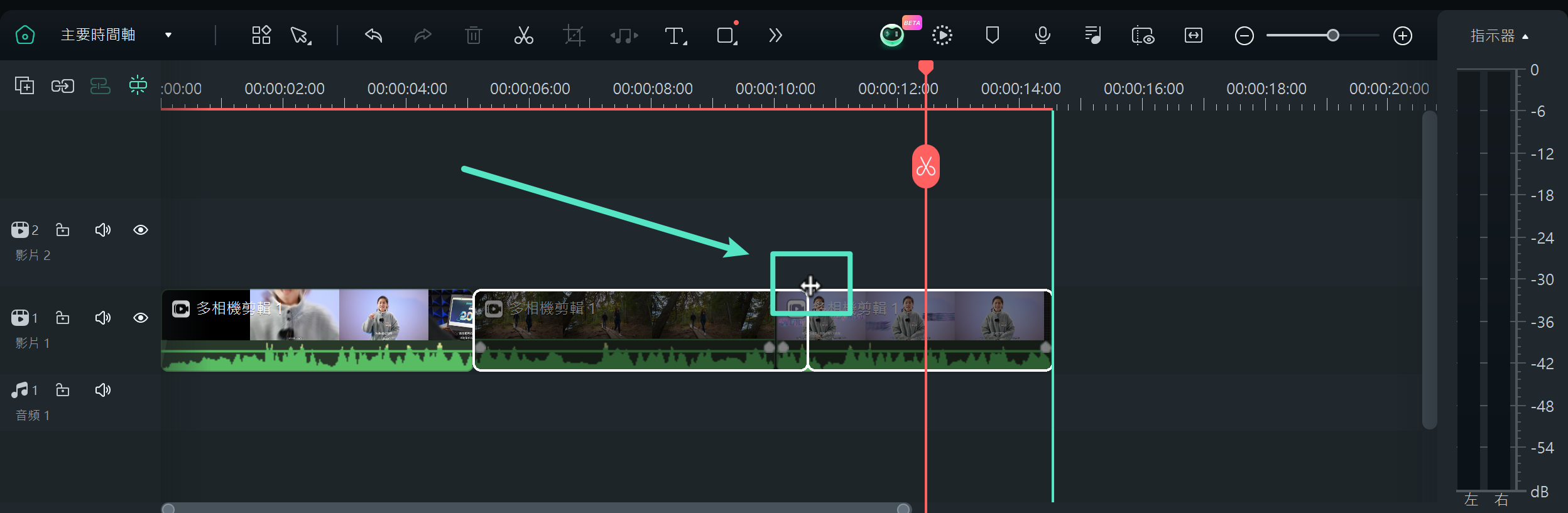Click the home icon beside 主要時間軸
Viewport: 1568px width, 513px height.
25,35
